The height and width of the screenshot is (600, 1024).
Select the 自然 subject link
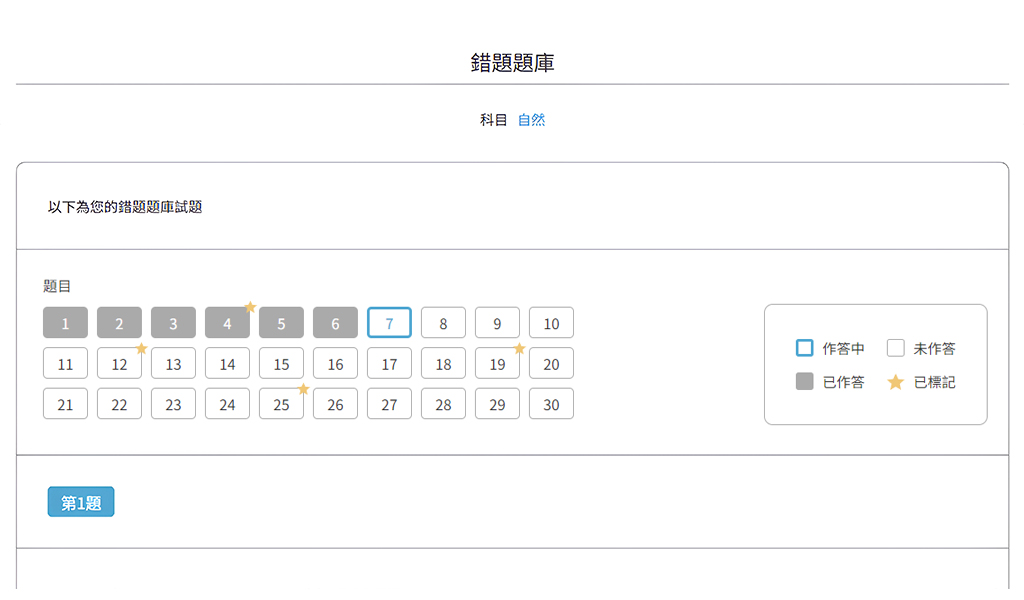531,120
